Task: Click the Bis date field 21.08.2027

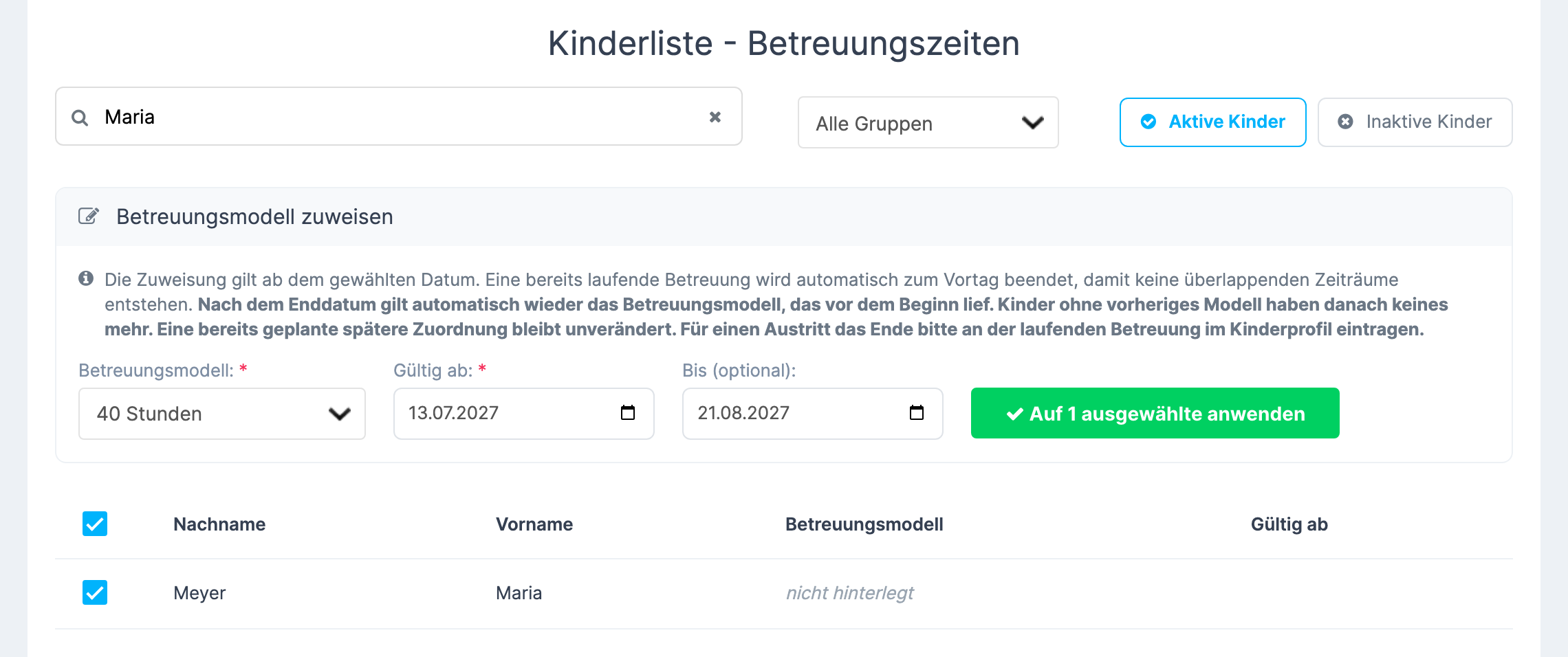Action: (x=812, y=413)
